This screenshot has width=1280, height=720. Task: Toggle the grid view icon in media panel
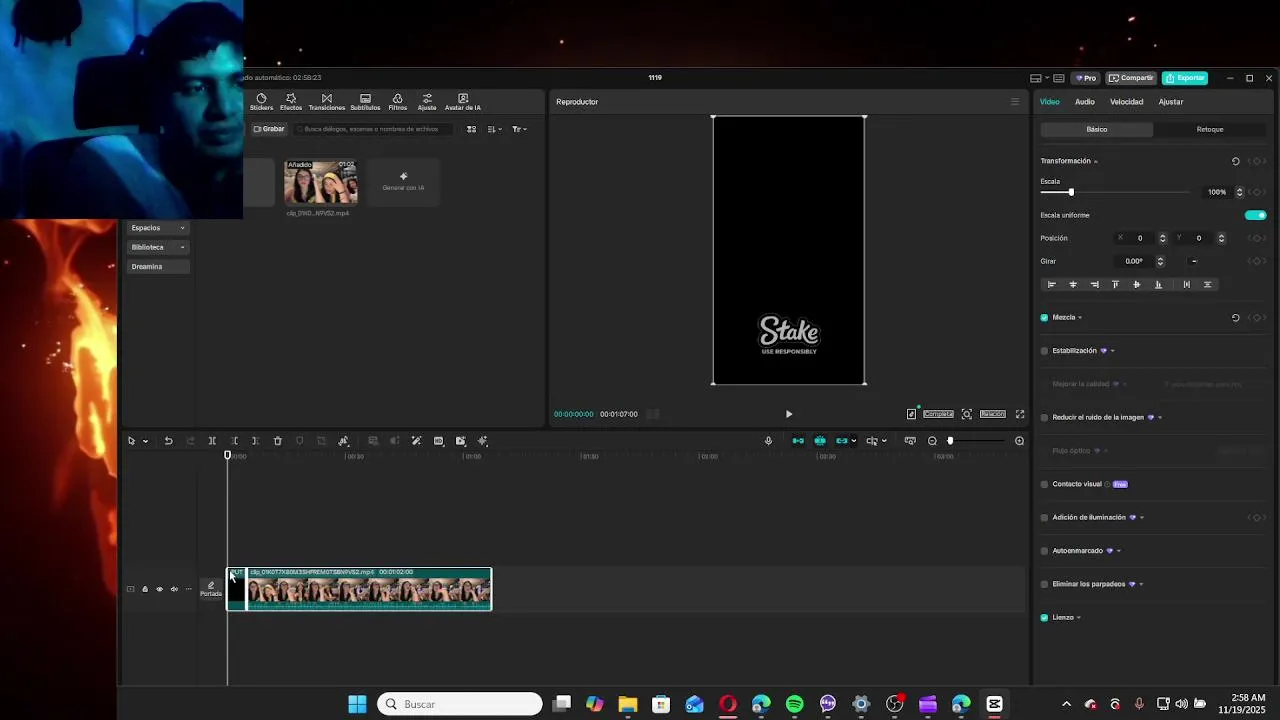point(471,129)
